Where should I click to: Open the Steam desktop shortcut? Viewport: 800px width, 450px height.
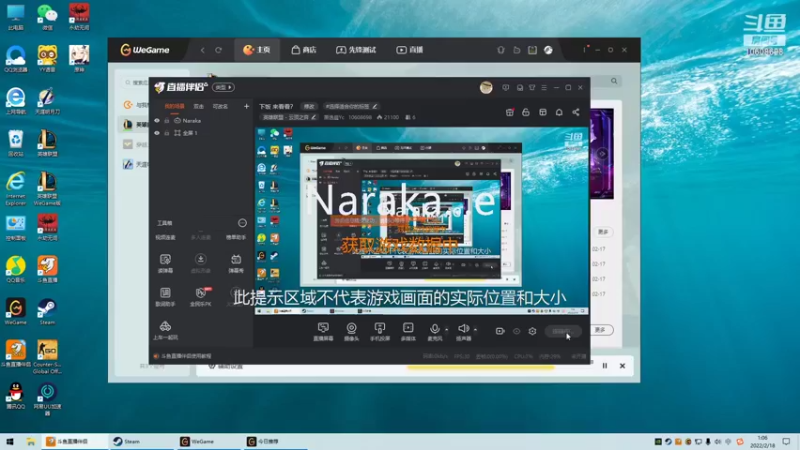coord(47,312)
